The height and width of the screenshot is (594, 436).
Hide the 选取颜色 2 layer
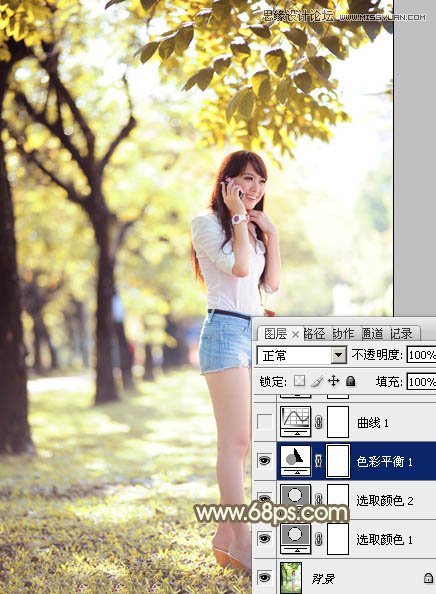[264, 498]
